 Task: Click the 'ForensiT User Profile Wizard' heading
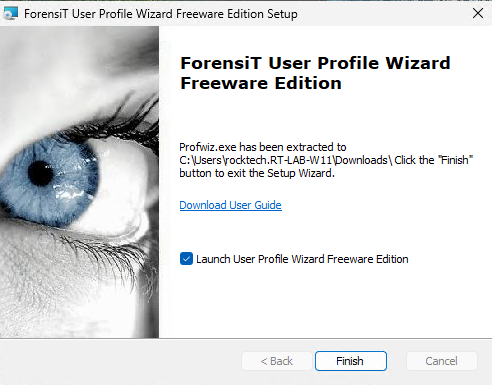pyautogui.click(x=315, y=63)
